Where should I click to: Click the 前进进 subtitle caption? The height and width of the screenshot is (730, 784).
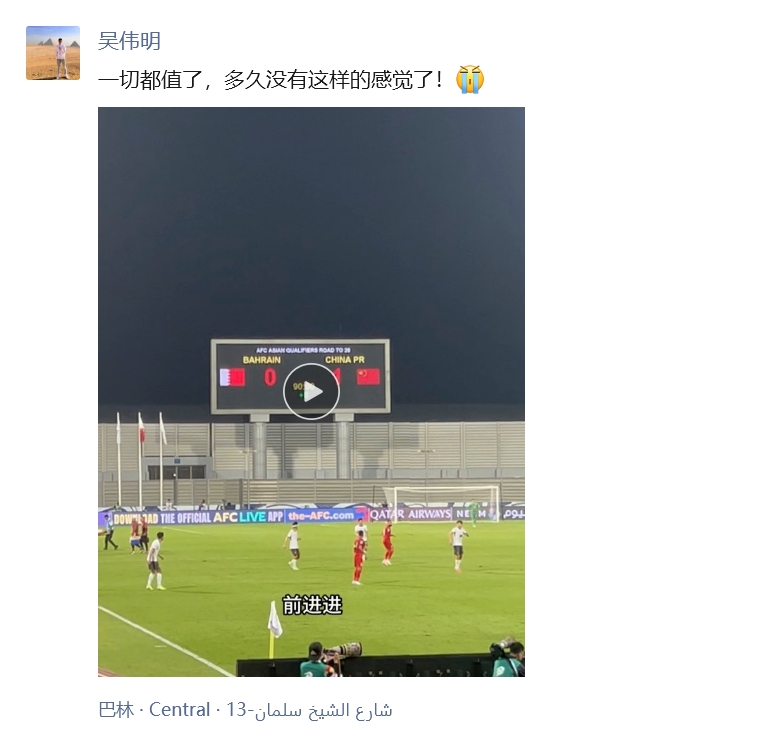pyautogui.click(x=312, y=605)
